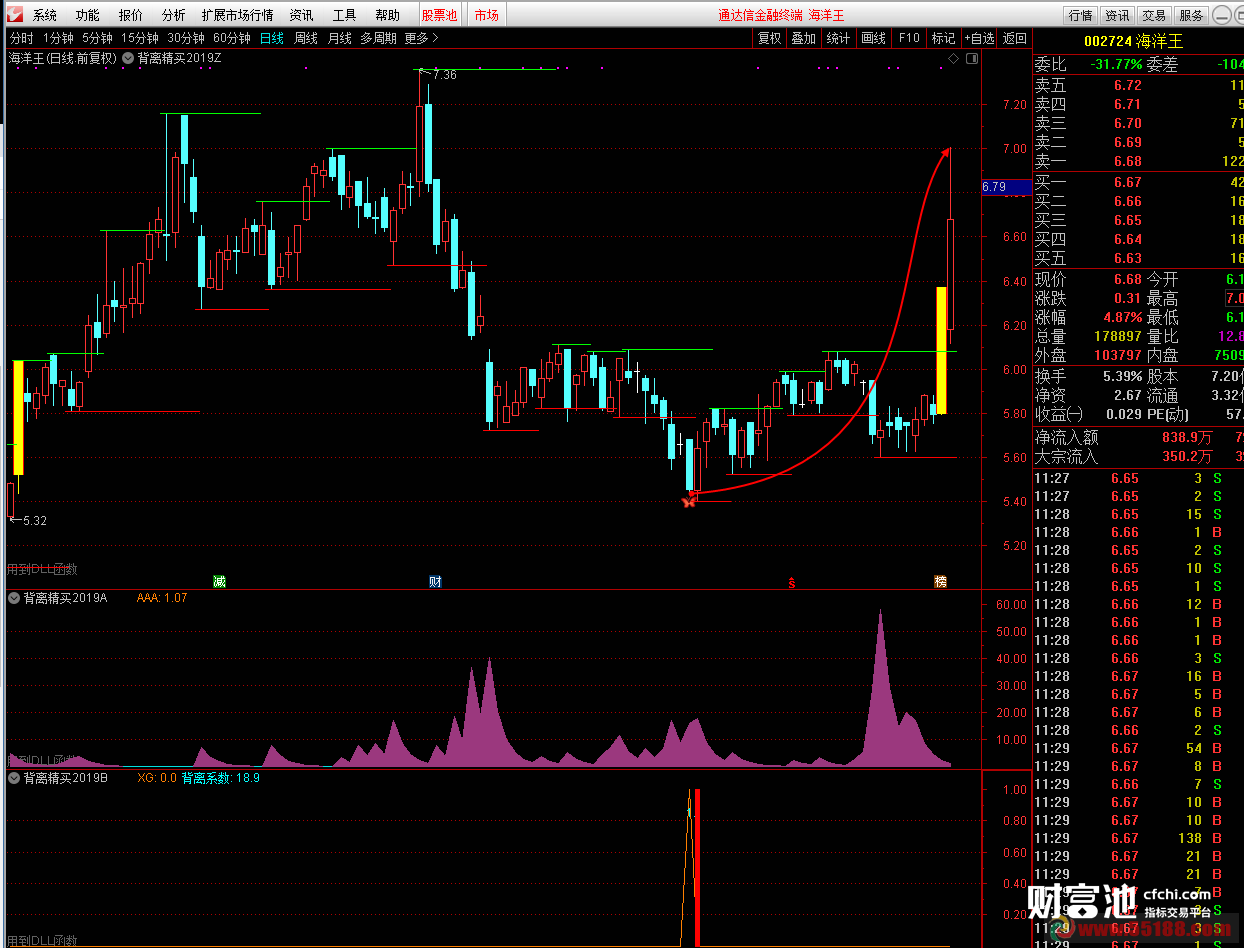Click the red 市场 button
The image size is (1244, 948).
(x=486, y=15)
